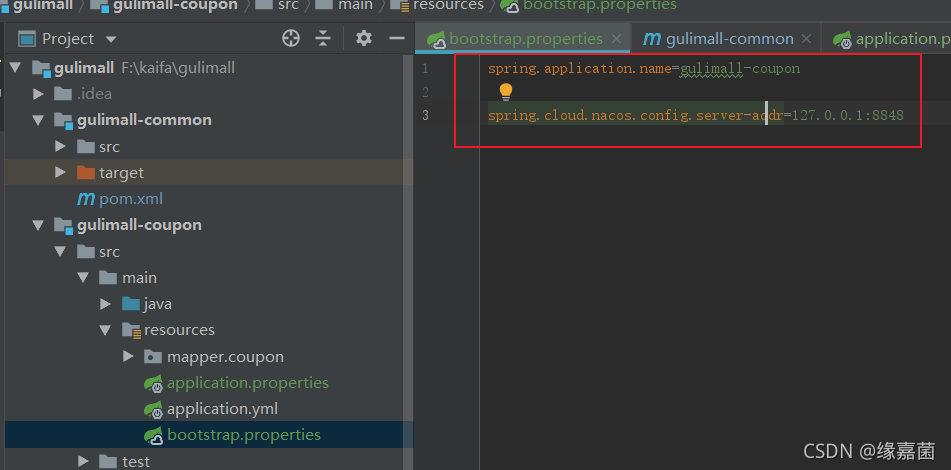Click line number 1 in the gutter
The height and width of the screenshot is (470, 951).
425,69
